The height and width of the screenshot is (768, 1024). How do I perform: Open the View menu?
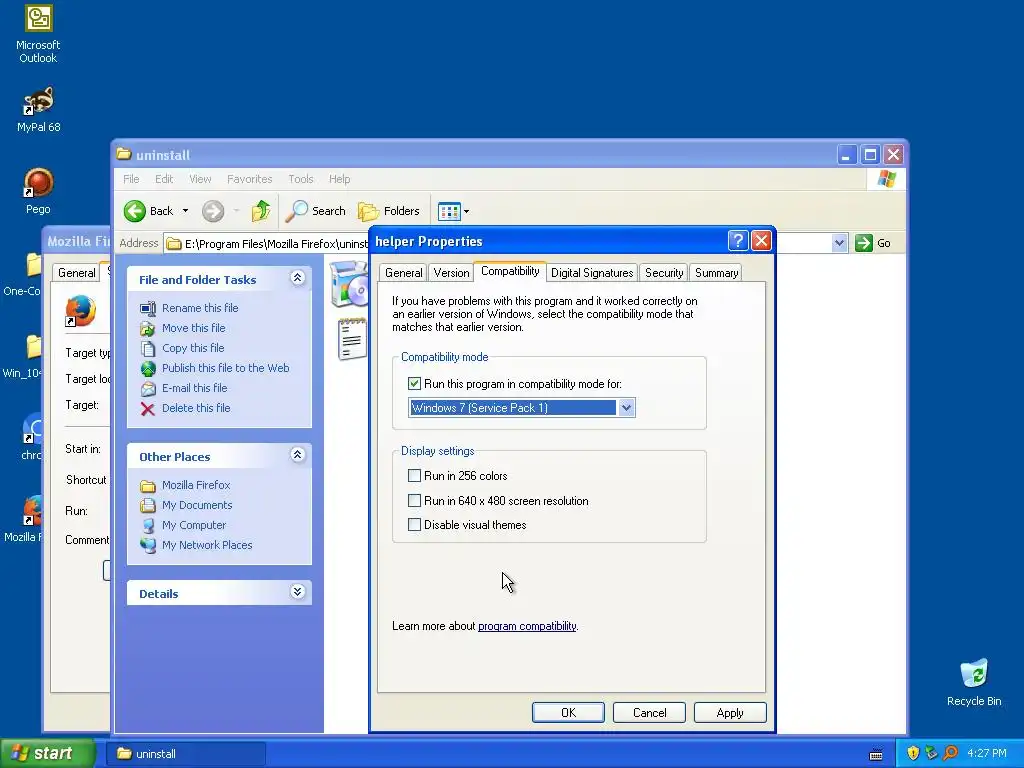tap(200, 179)
